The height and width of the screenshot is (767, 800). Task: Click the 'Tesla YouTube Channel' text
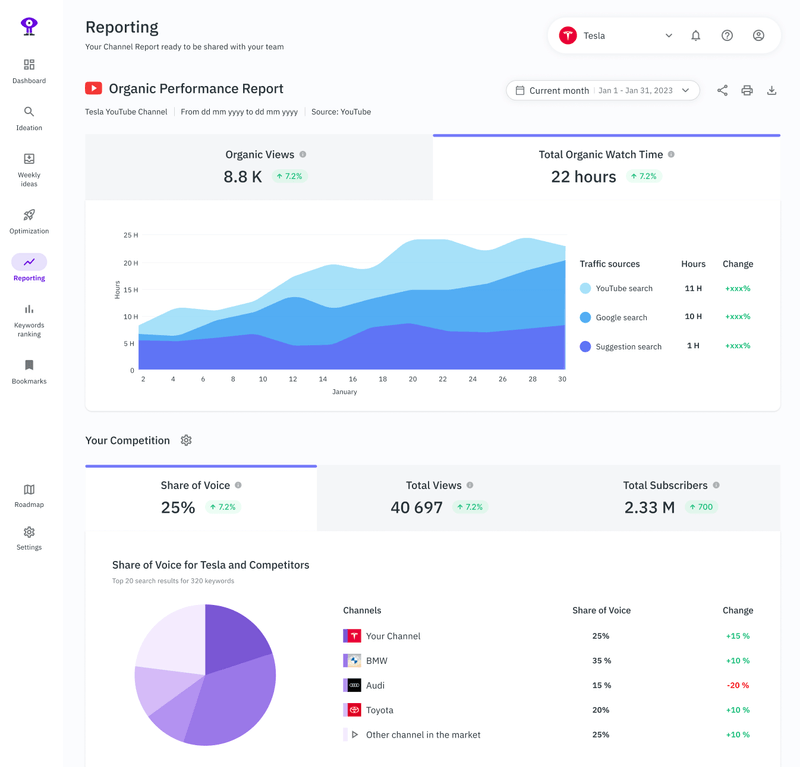point(126,112)
